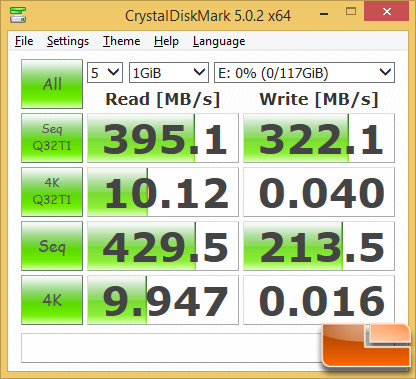Maximize the CrystalDiskMark window

[x=351, y=12]
